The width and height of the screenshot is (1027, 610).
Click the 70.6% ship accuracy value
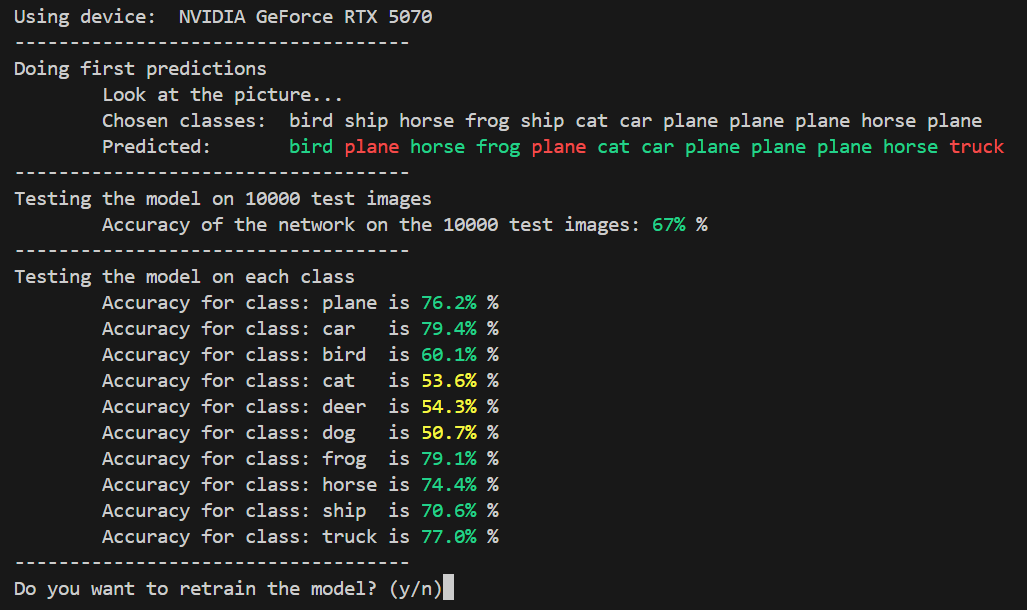point(449,510)
